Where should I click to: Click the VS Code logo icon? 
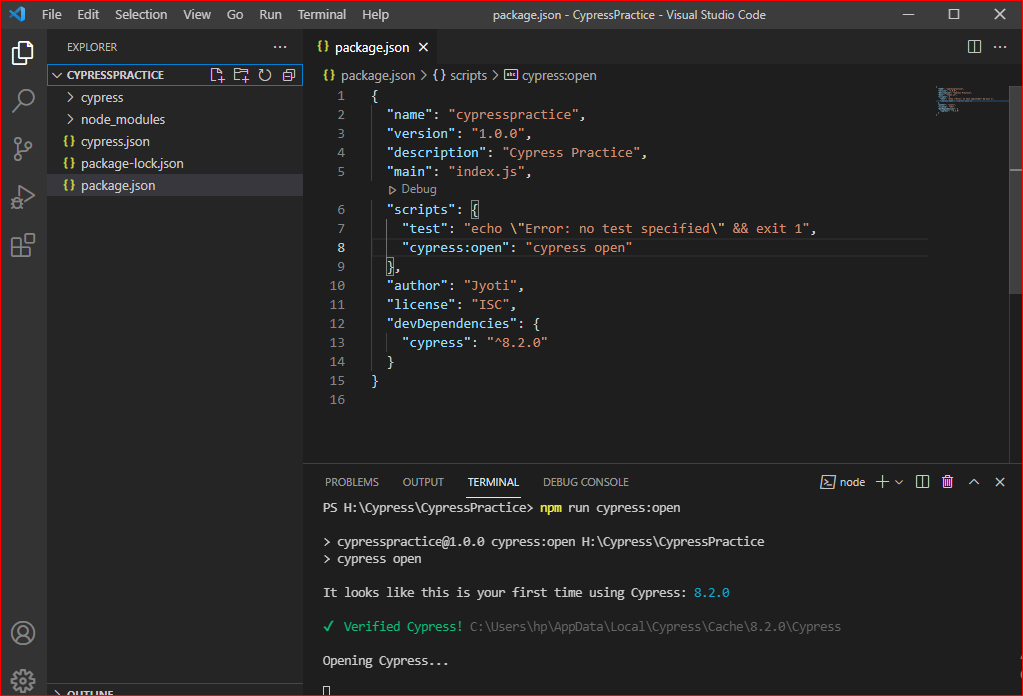(18, 14)
